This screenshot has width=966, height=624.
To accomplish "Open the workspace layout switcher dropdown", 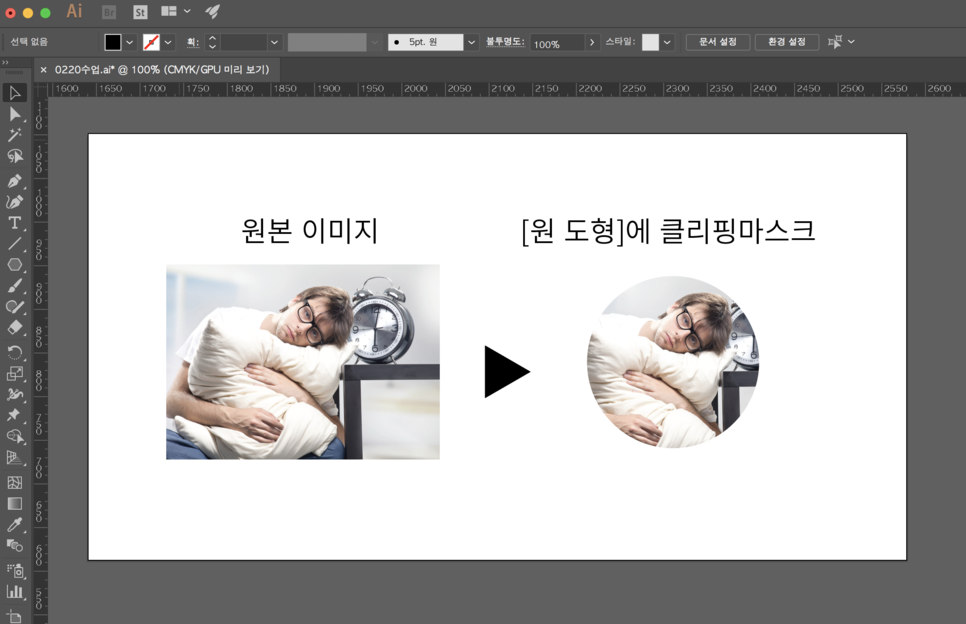I will (x=176, y=11).
